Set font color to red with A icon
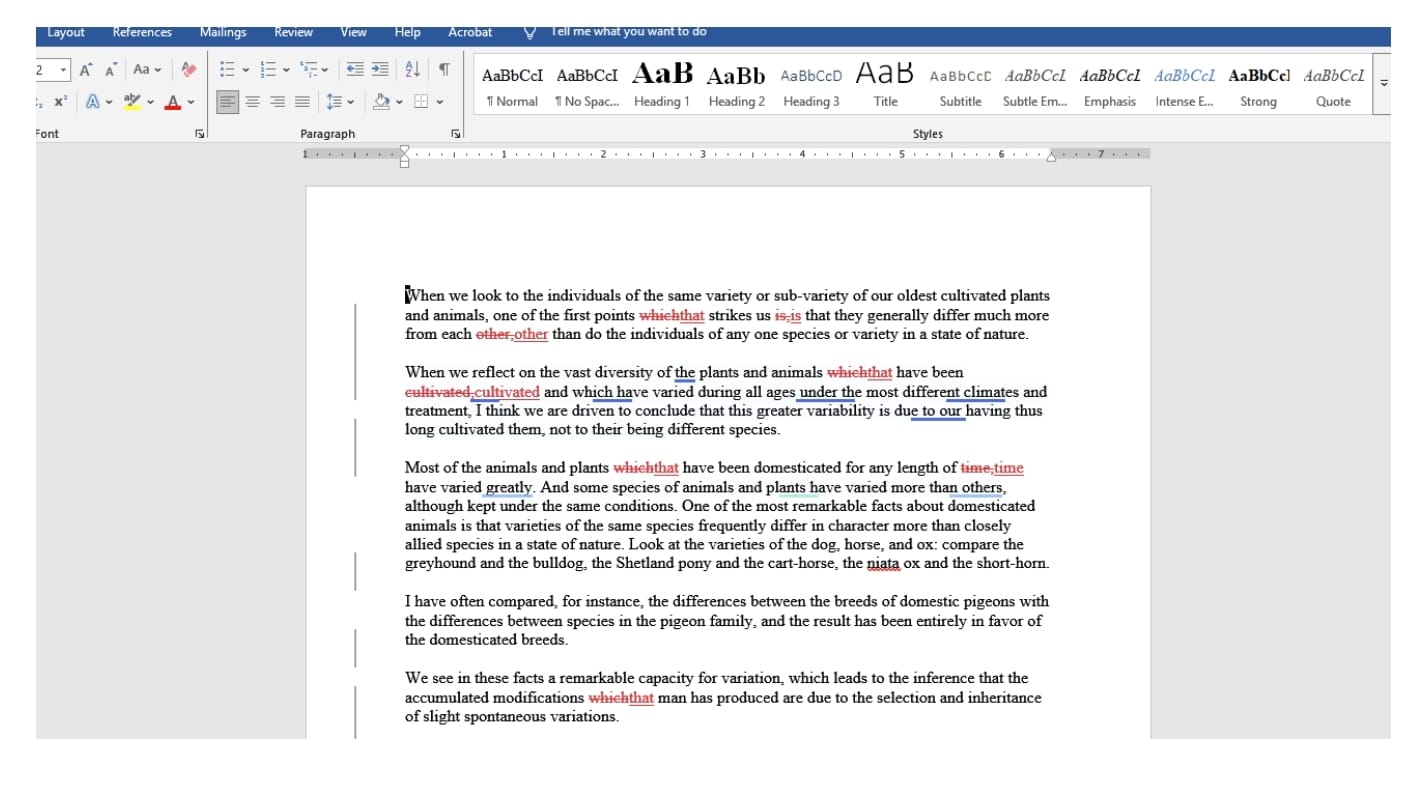 pyautogui.click(x=173, y=101)
